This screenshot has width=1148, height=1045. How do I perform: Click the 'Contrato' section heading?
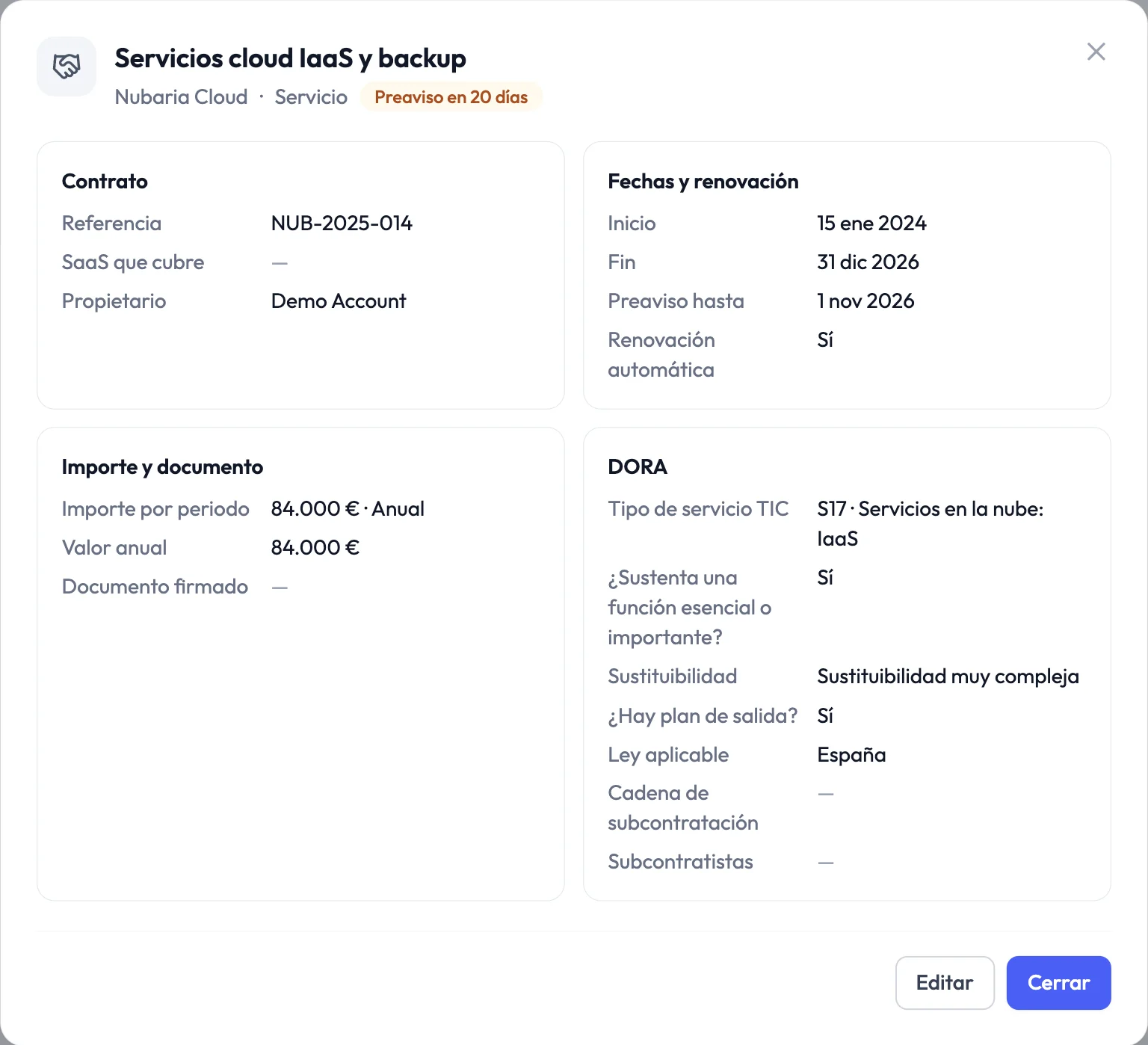pos(105,182)
